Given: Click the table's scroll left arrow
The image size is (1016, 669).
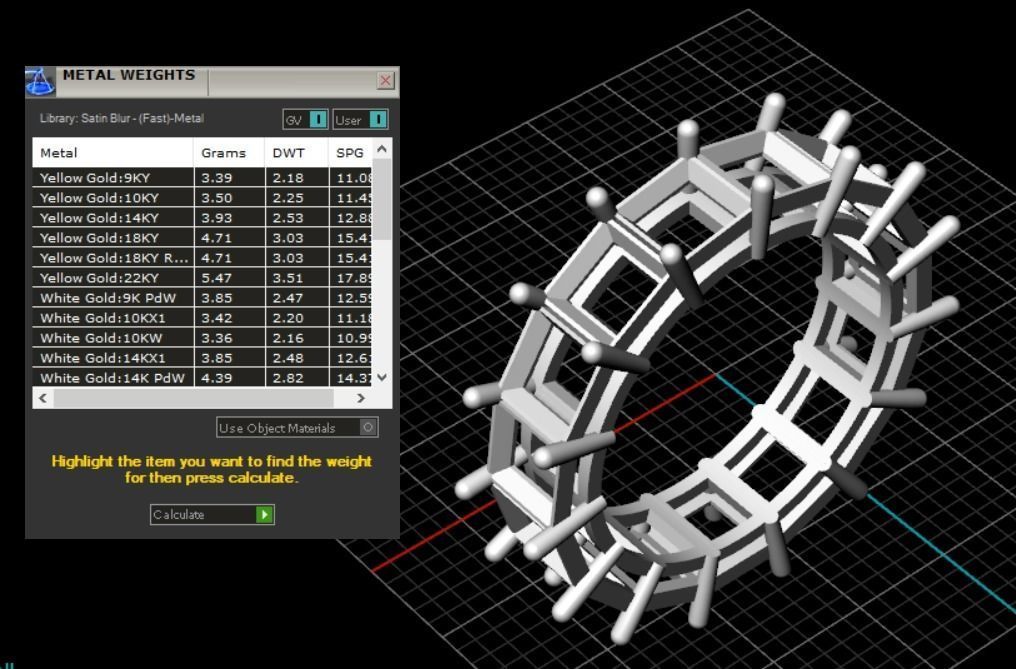Looking at the screenshot, I should (43, 398).
